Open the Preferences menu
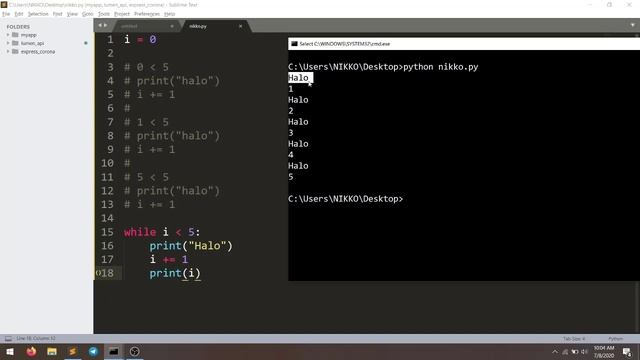This screenshot has width=640, height=360. 147,14
